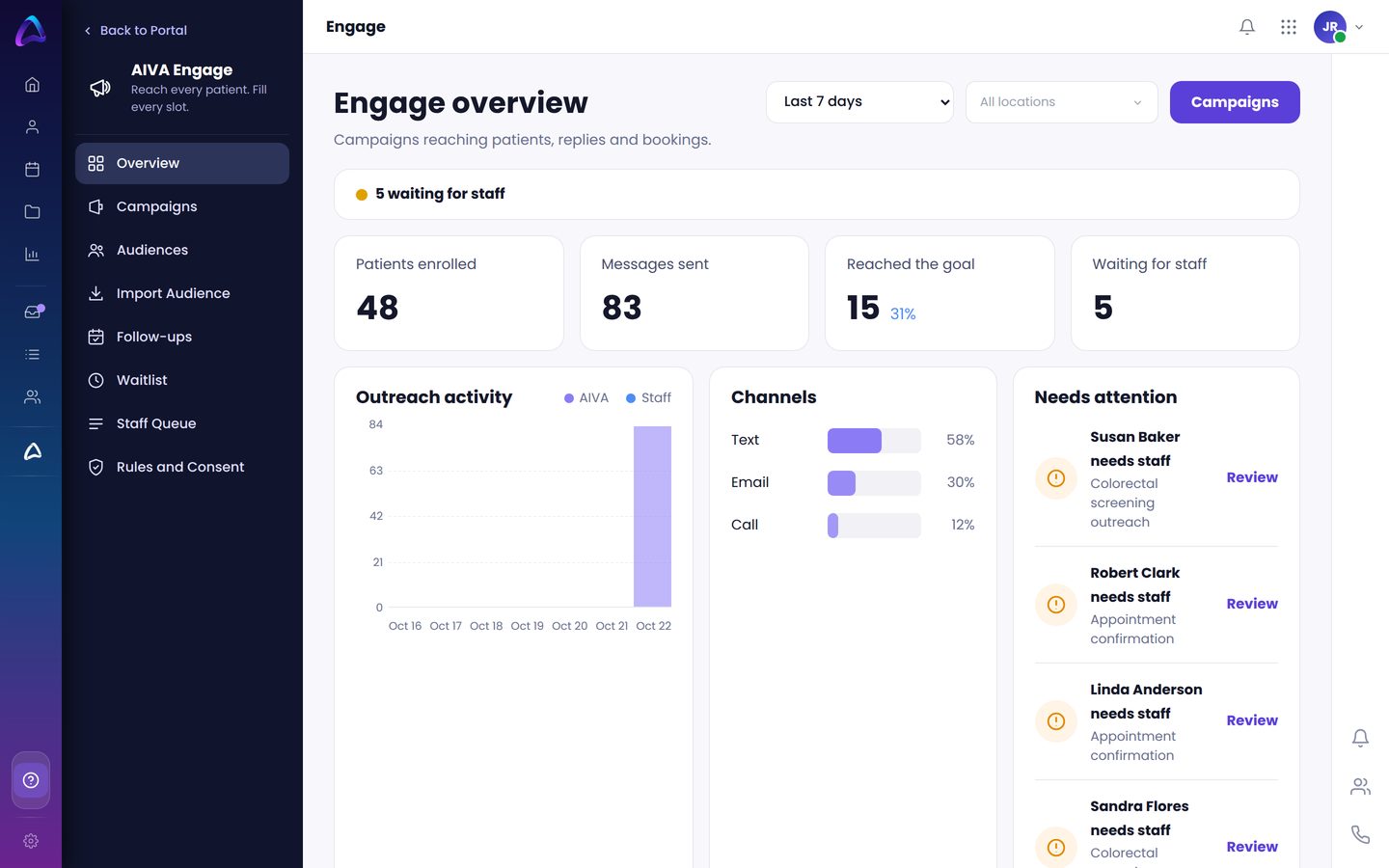Click the Needs attention heading
The height and width of the screenshot is (868, 1389).
1105,397
